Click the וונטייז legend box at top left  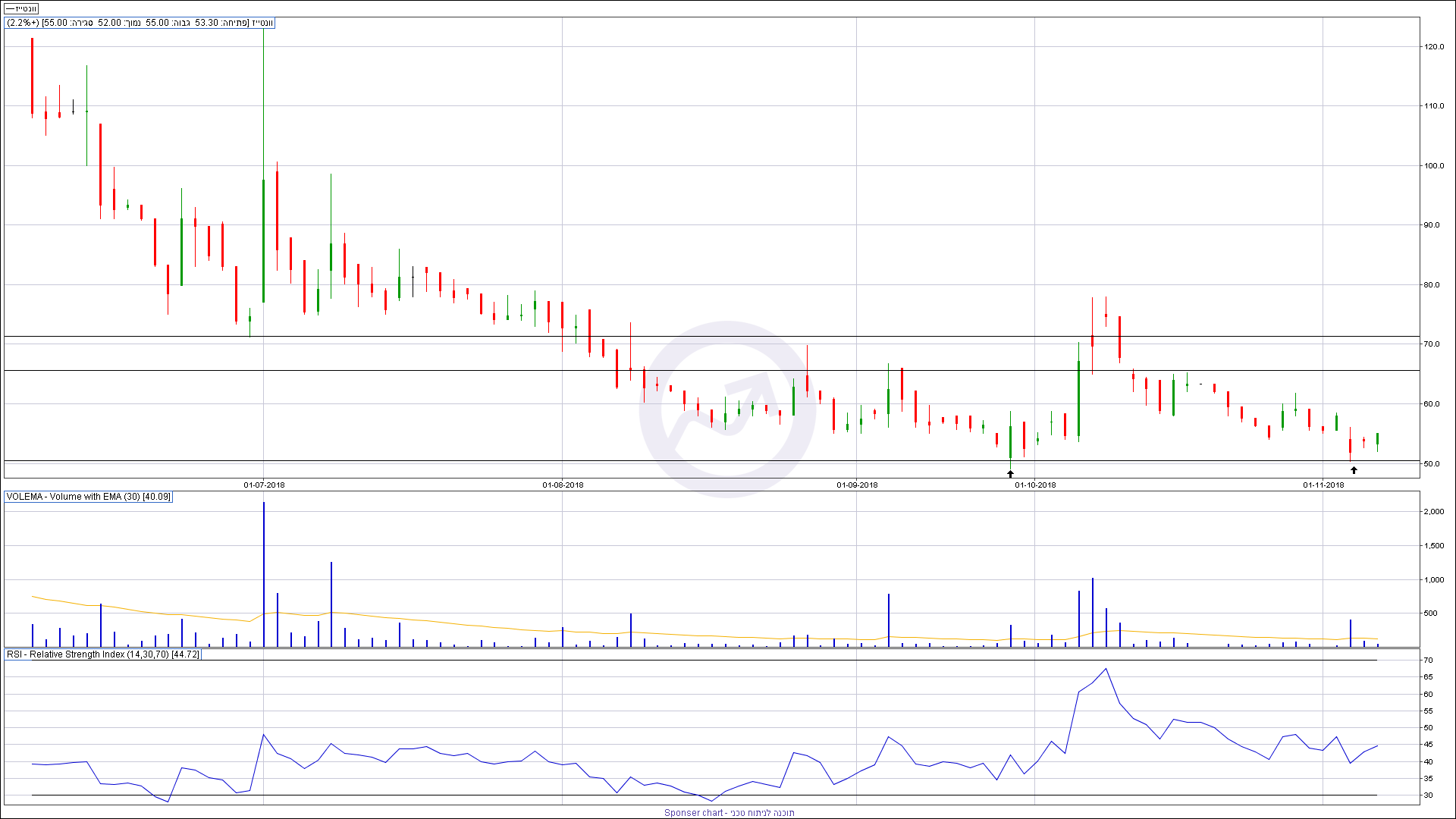coord(21,8)
